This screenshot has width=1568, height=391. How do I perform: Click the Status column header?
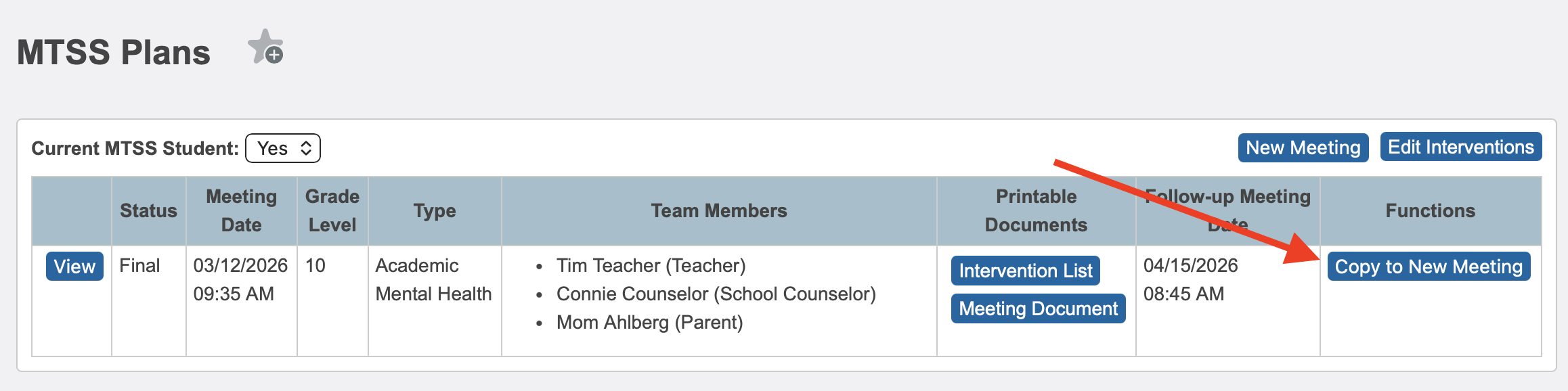point(148,211)
